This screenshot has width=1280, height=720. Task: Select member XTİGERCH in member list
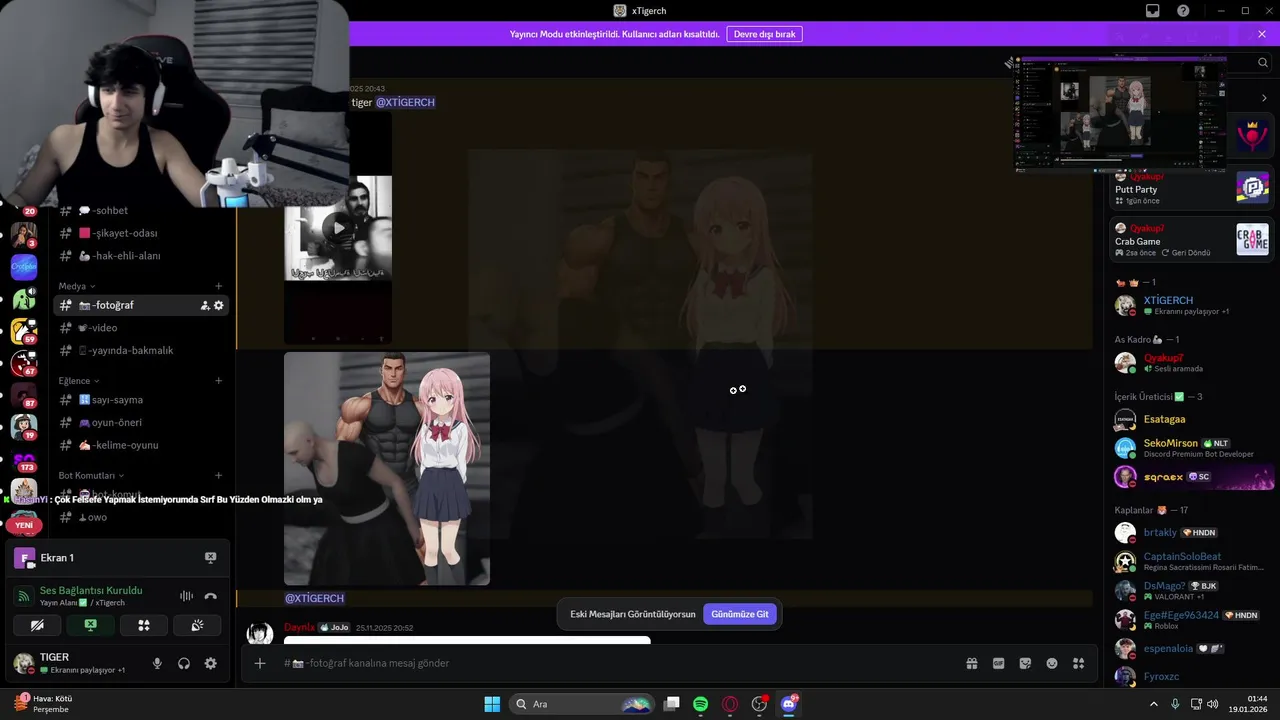1192,305
